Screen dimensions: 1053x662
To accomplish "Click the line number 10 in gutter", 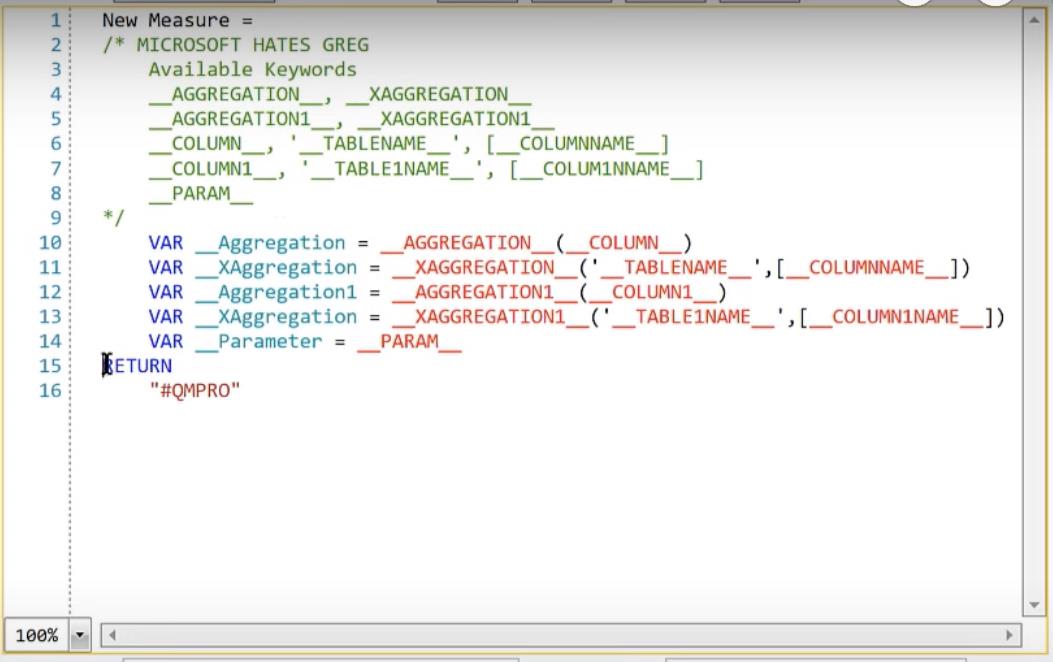I will (50, 243).
